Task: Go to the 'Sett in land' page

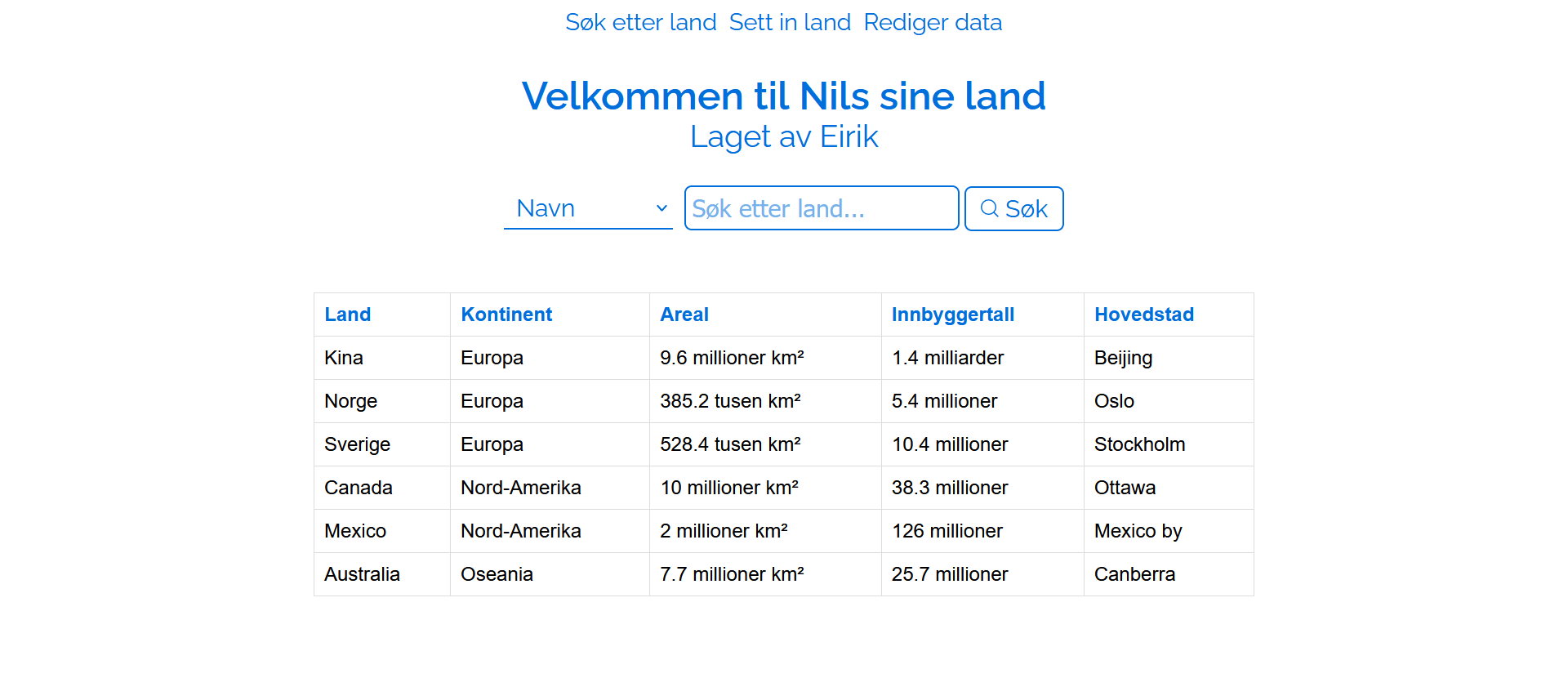Action: [790, 22]
